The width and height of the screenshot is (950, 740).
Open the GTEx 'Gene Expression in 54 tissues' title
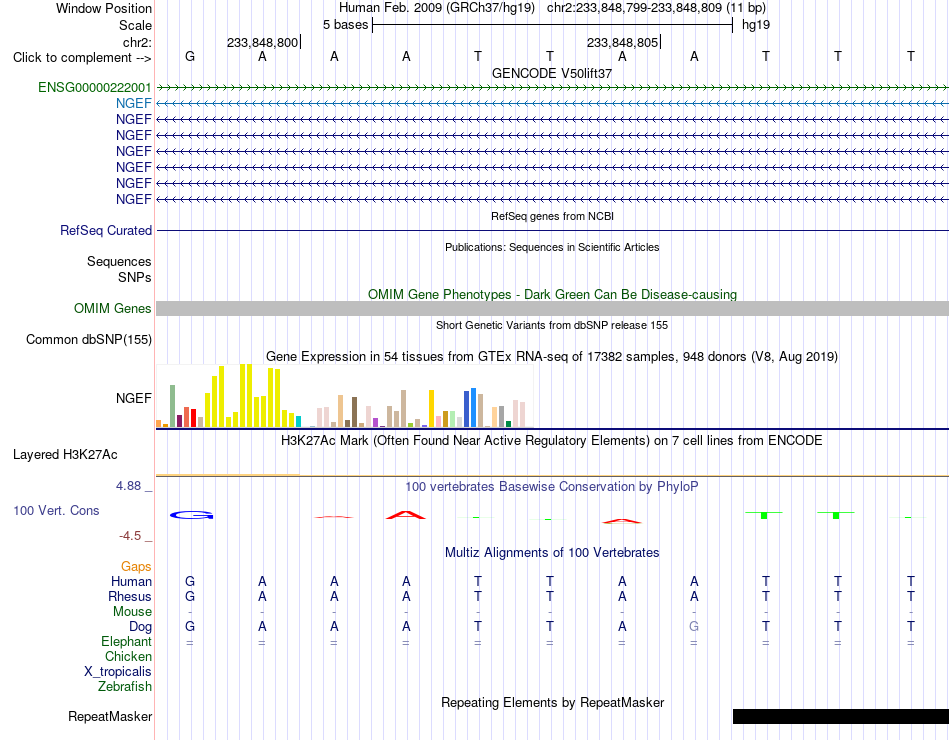point(552,356)
